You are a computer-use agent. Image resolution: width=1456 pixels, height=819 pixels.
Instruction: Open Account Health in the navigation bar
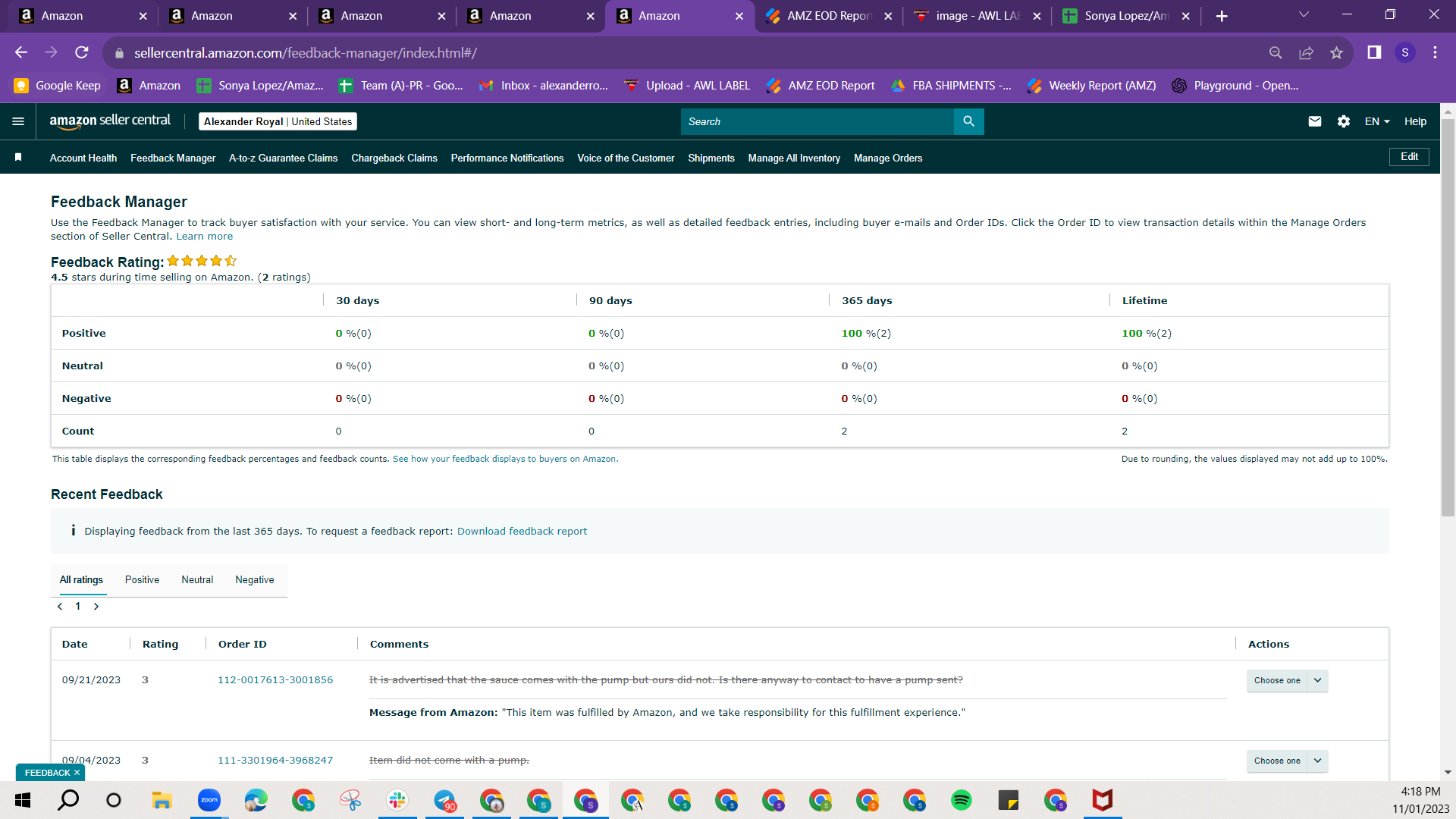coord(83,158)
